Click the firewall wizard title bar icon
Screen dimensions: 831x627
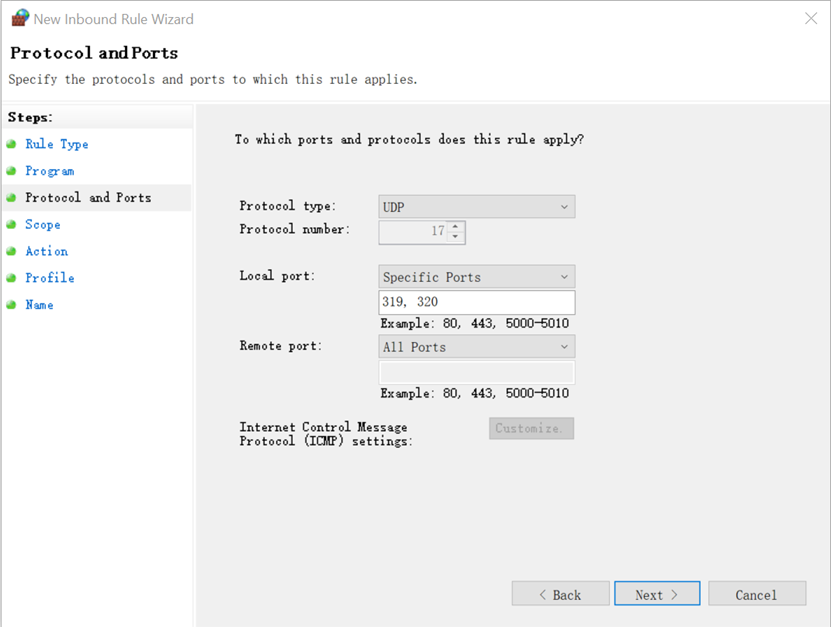[x=20, y=18]
